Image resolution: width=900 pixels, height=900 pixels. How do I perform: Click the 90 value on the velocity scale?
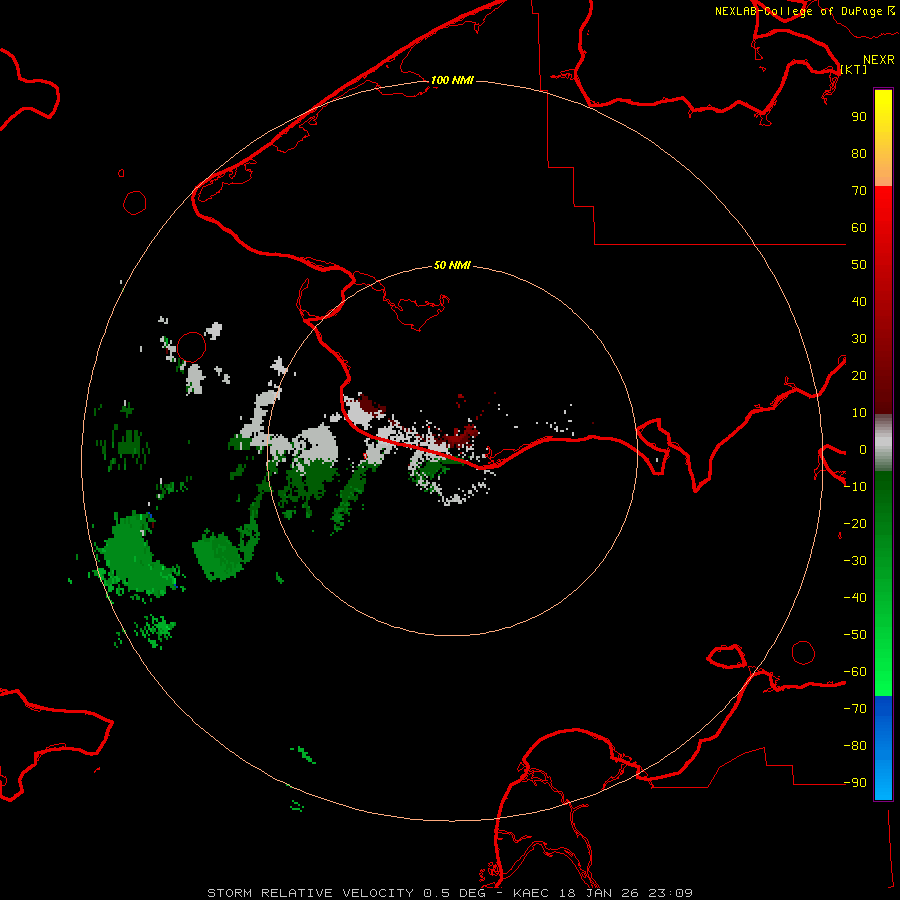(x=859, y=117)
